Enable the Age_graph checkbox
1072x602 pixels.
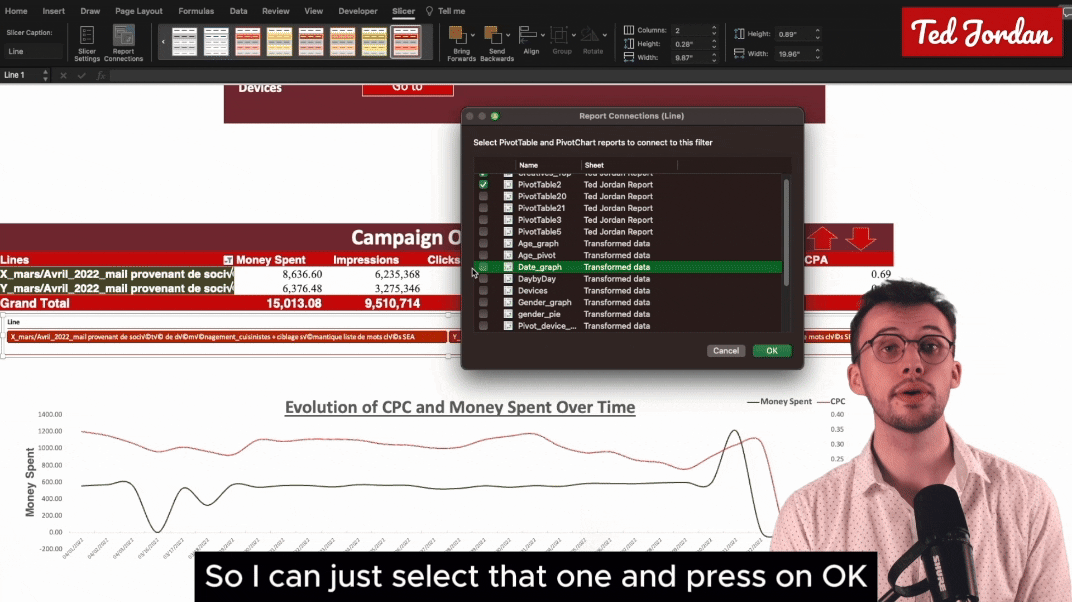[483, 244]
